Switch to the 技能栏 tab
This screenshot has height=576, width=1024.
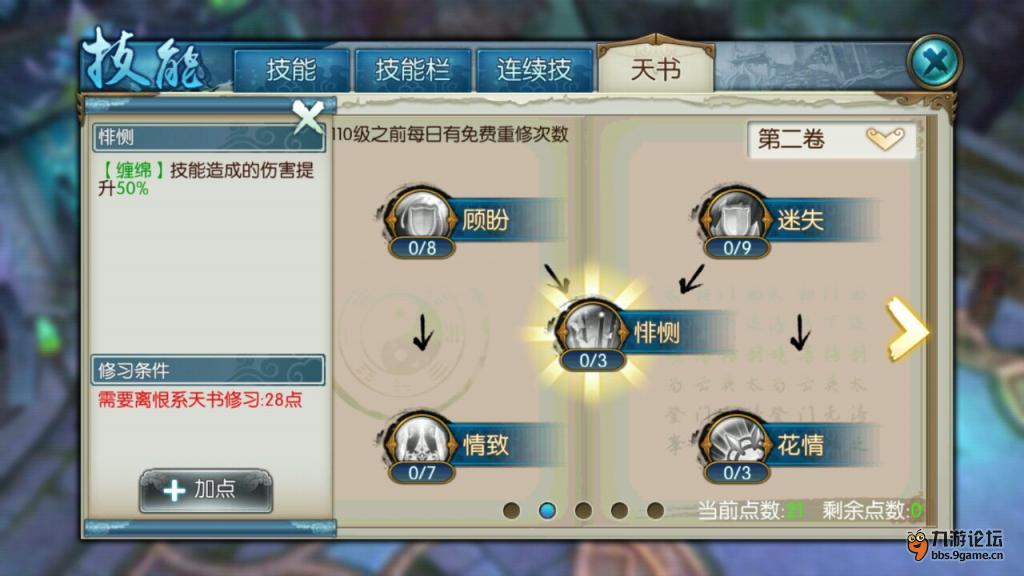[413, 70]
